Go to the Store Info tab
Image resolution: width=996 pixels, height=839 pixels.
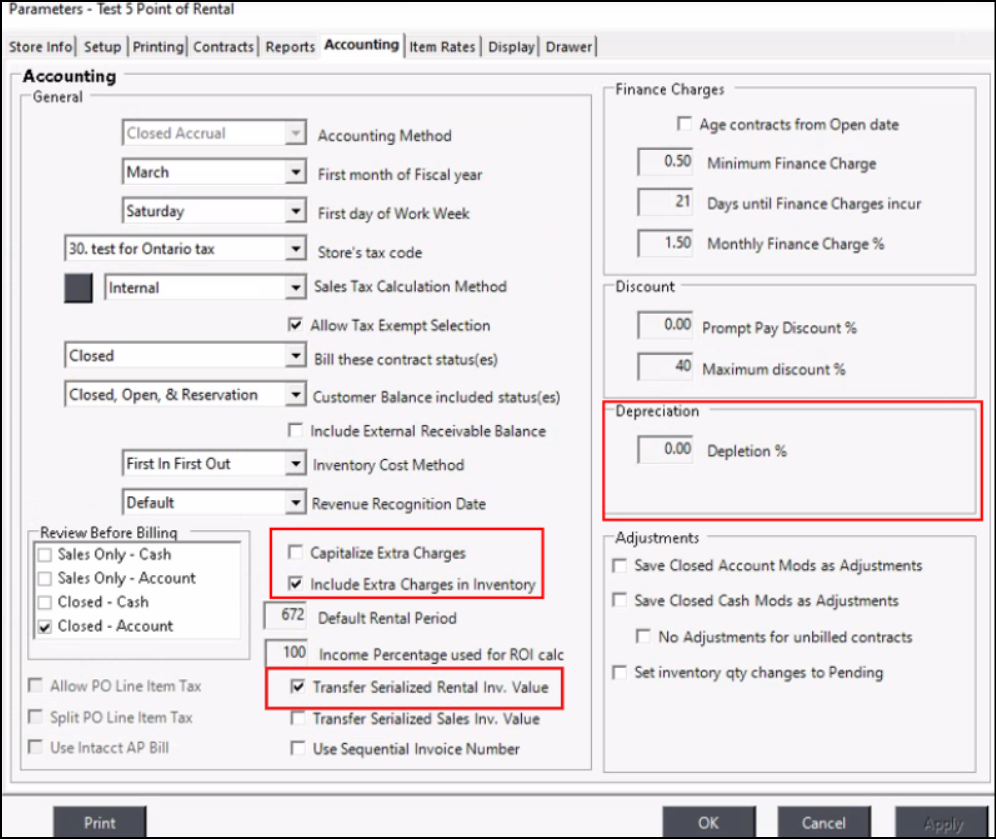[40, 47]
